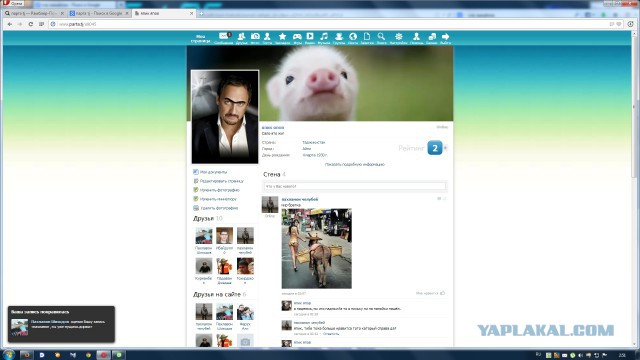Open the overlapping windows icon in header
Screen dimensions: 640x360
pos(432,38)
